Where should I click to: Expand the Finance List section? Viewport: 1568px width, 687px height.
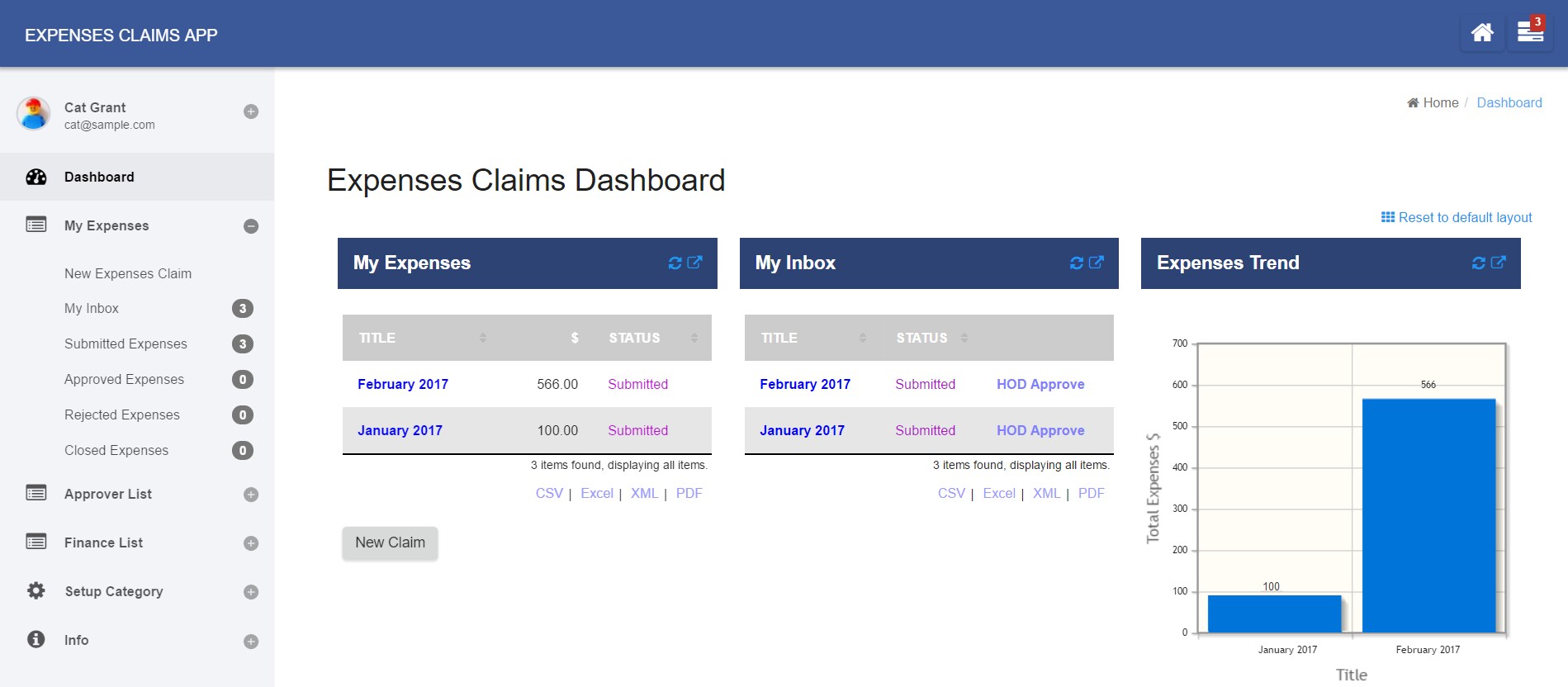coord(251,543)
